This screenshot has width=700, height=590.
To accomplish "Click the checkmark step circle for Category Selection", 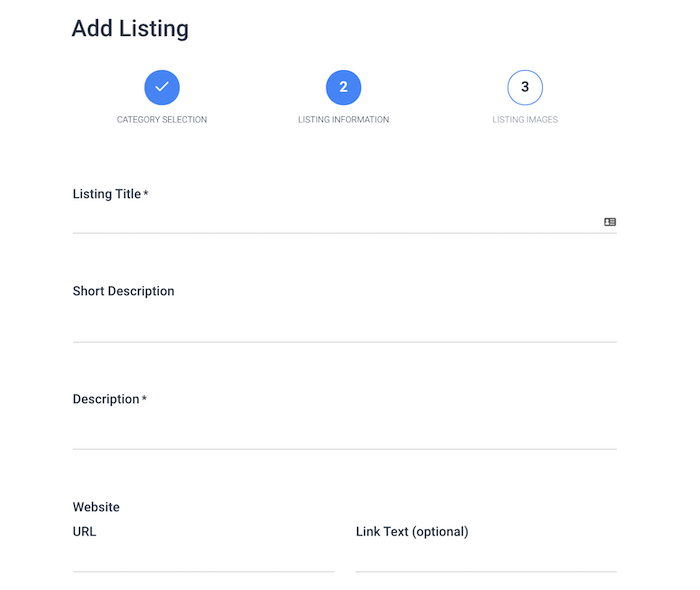I will (x=162, y=87).
